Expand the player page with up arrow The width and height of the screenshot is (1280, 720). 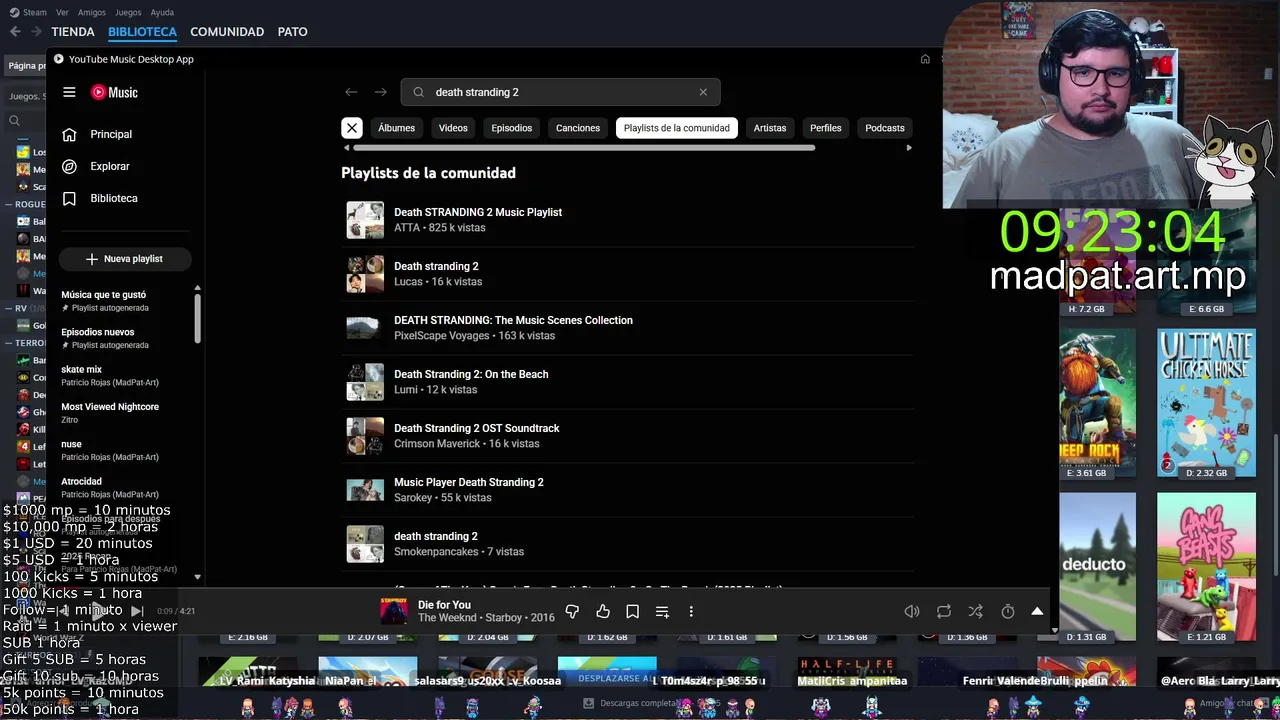[x=1037, y=611]
